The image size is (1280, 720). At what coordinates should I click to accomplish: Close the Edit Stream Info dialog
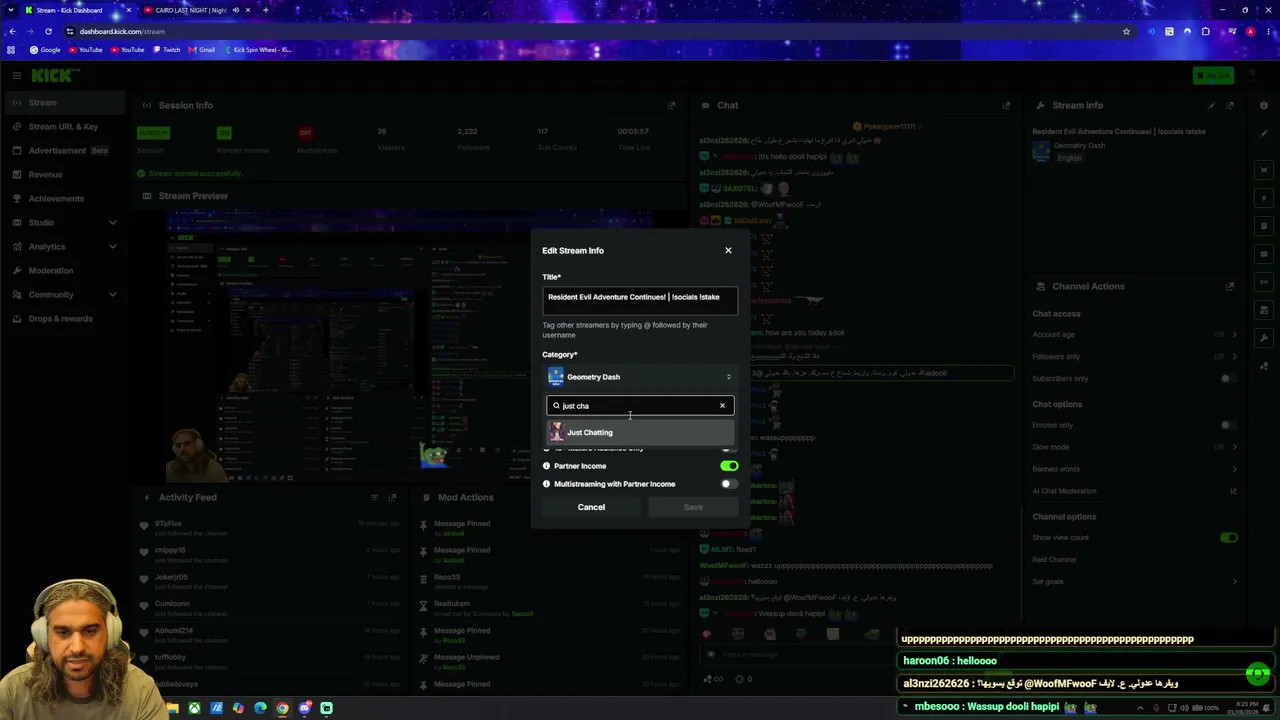[x=728, y=250]
